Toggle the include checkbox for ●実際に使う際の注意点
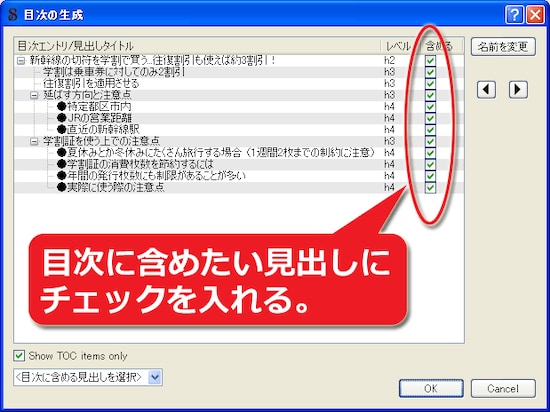This screenshot has width=550, height=412. click(x=430, y=187)
